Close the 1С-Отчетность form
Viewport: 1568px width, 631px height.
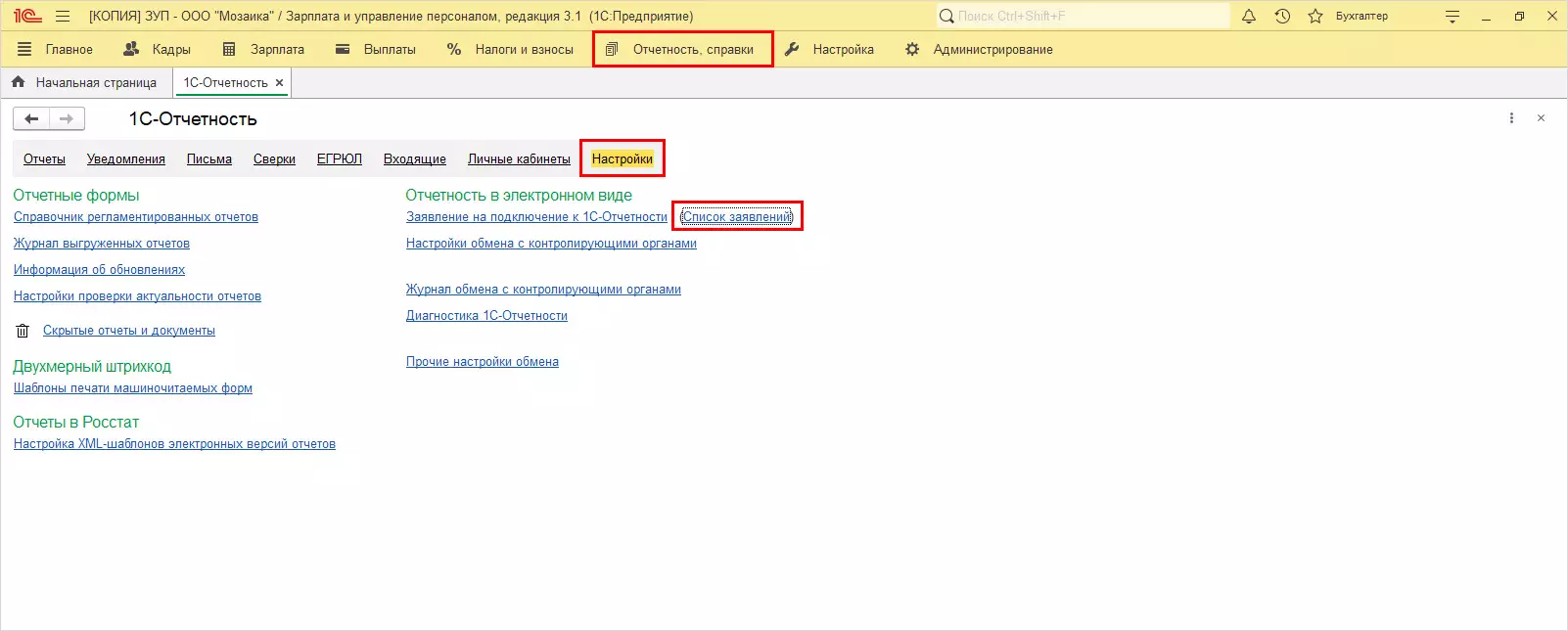tap(1541, 118)
